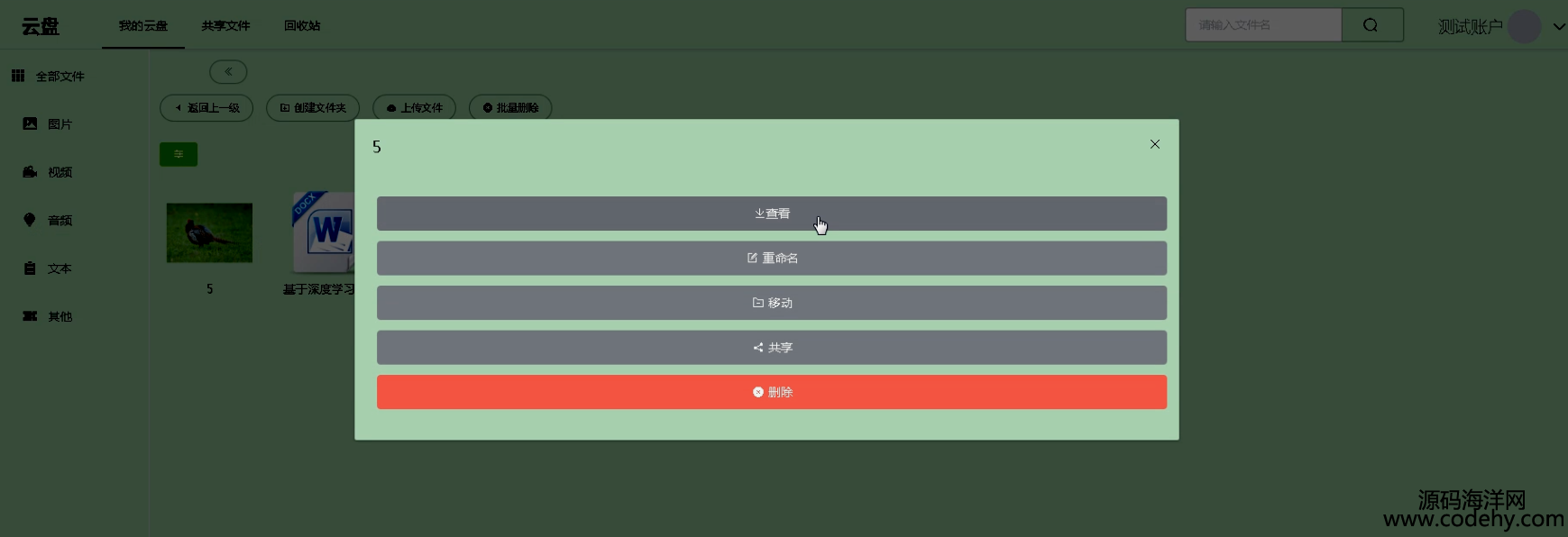The width and height of the screenshot is (1568, 537).
Task: Select the 文本 sidebar category
Action: 48,268
